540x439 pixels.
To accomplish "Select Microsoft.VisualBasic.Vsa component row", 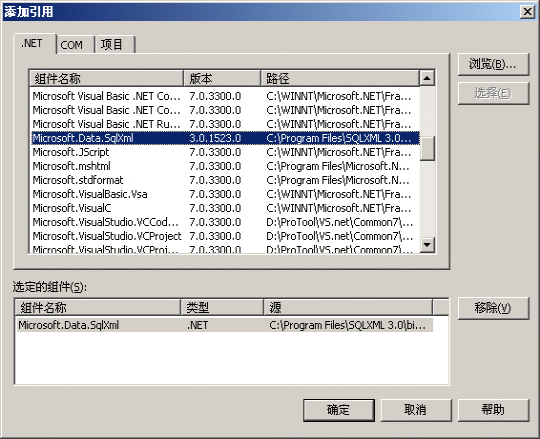I will [225, 194].
